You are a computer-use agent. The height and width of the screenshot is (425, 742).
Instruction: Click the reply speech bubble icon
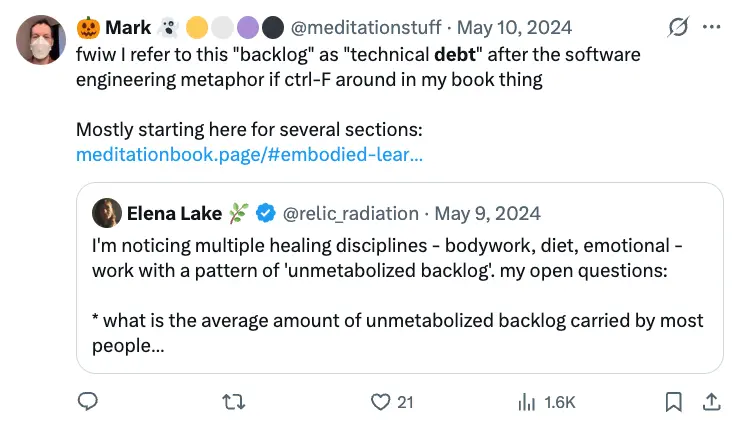(88, 402)
